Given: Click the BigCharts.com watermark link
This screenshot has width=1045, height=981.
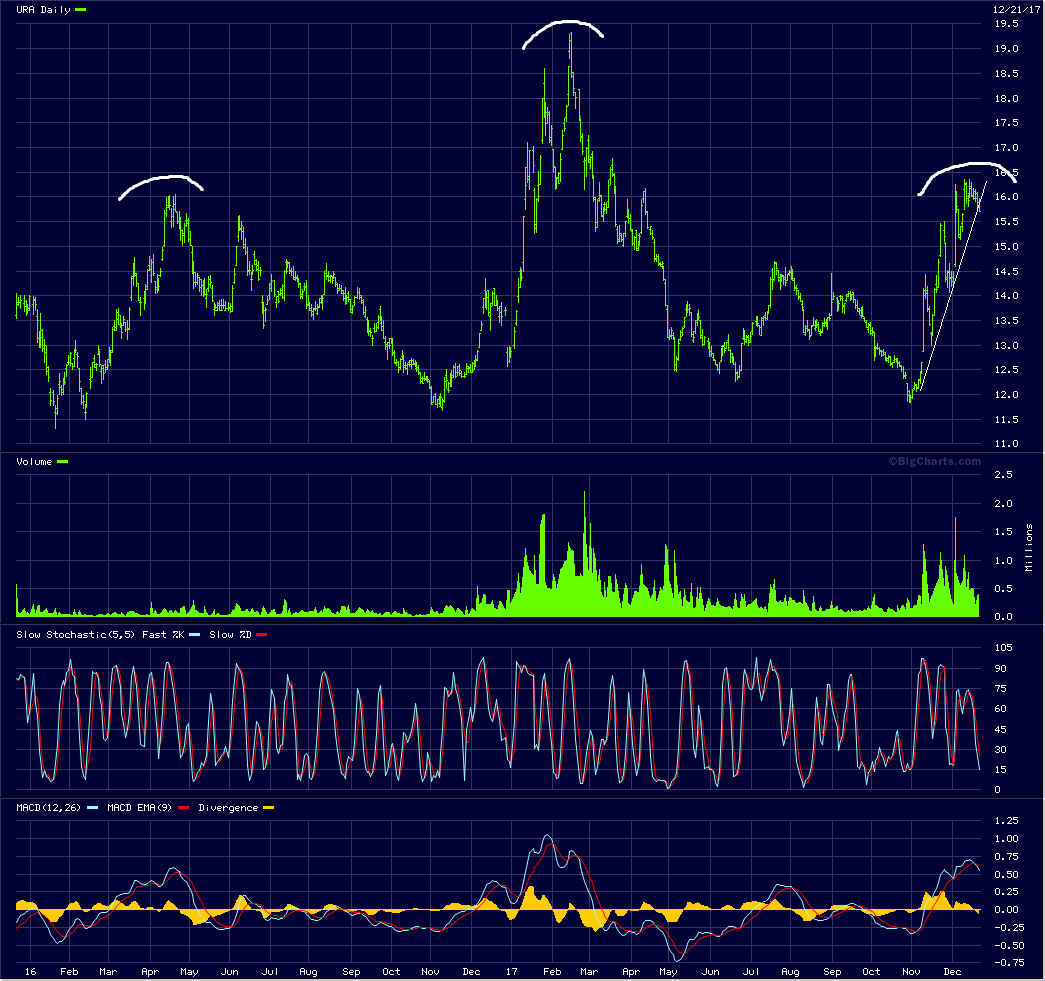Looking at the screenshot, I should coord(934,461).
